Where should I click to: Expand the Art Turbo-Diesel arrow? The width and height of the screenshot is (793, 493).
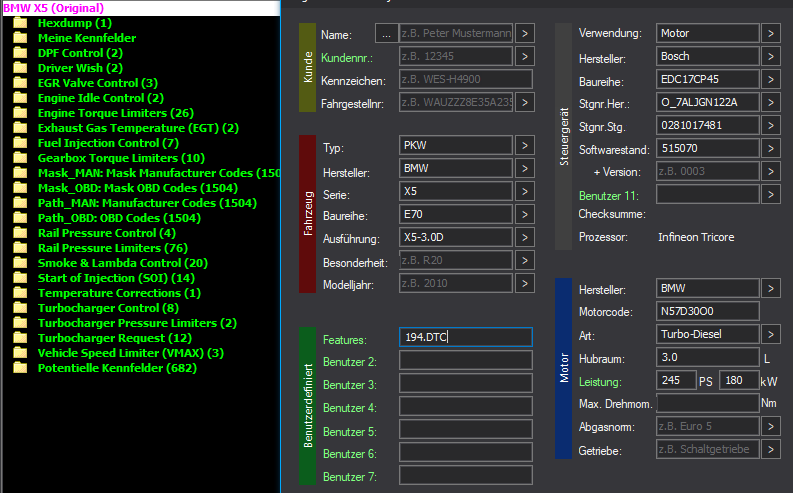point(771,334)
